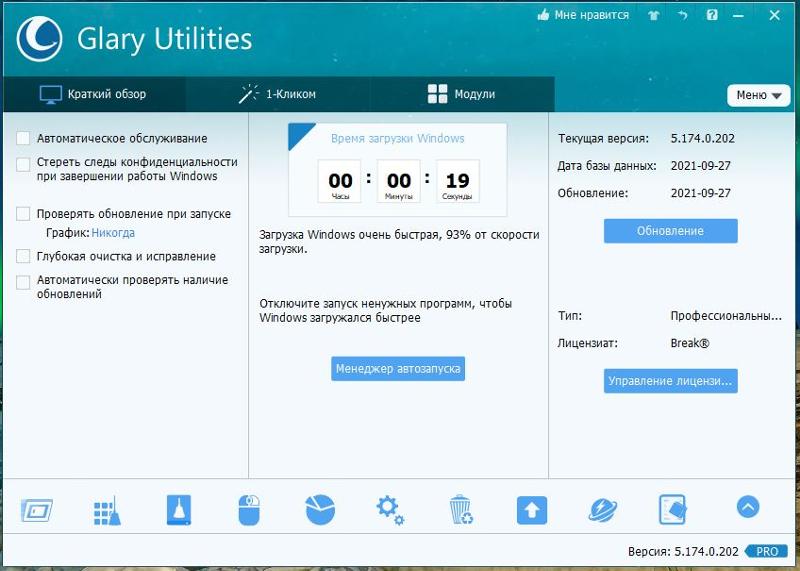The image size is (800, 571).
Task: Click the График: label
Action: click(68, 233)
